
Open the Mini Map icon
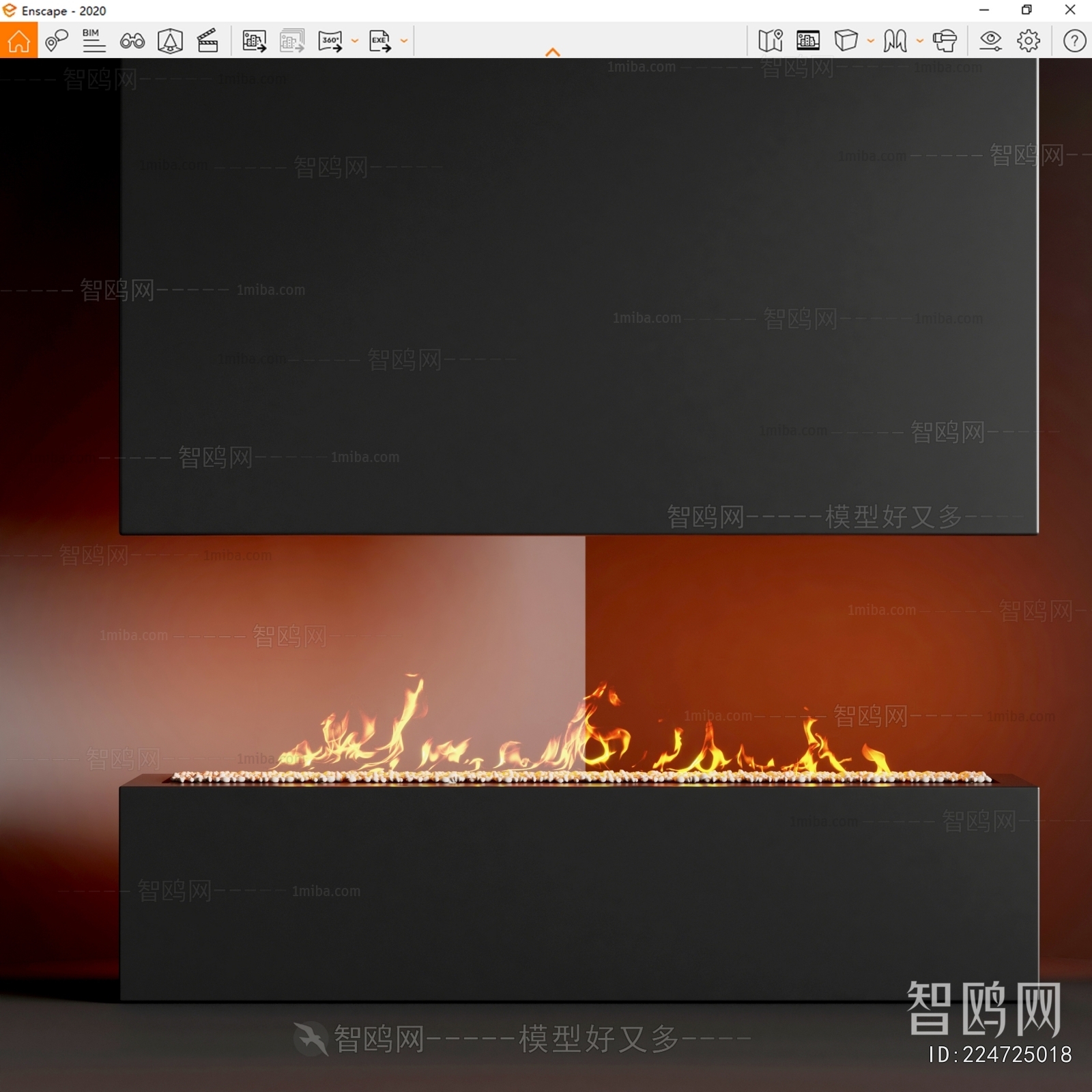pos(771,41)
